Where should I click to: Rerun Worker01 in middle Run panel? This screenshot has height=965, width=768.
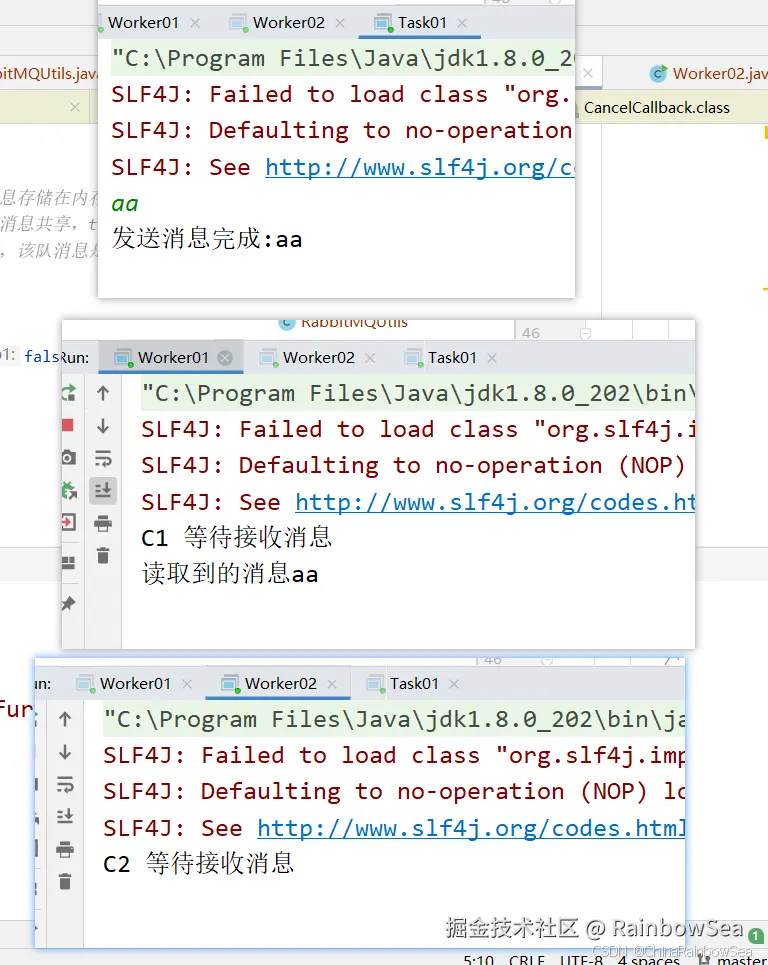[x=69, y=393]
